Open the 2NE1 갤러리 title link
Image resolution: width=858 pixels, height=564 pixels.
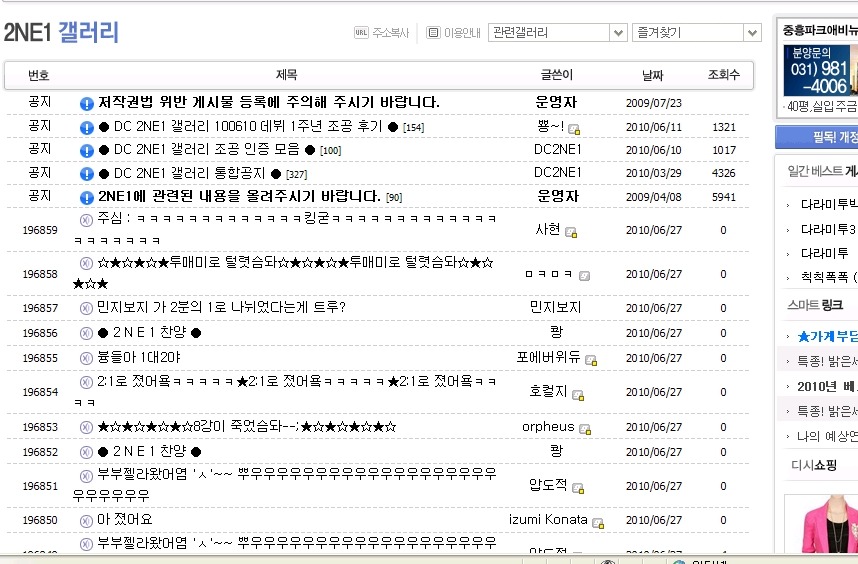coord(61,32)
